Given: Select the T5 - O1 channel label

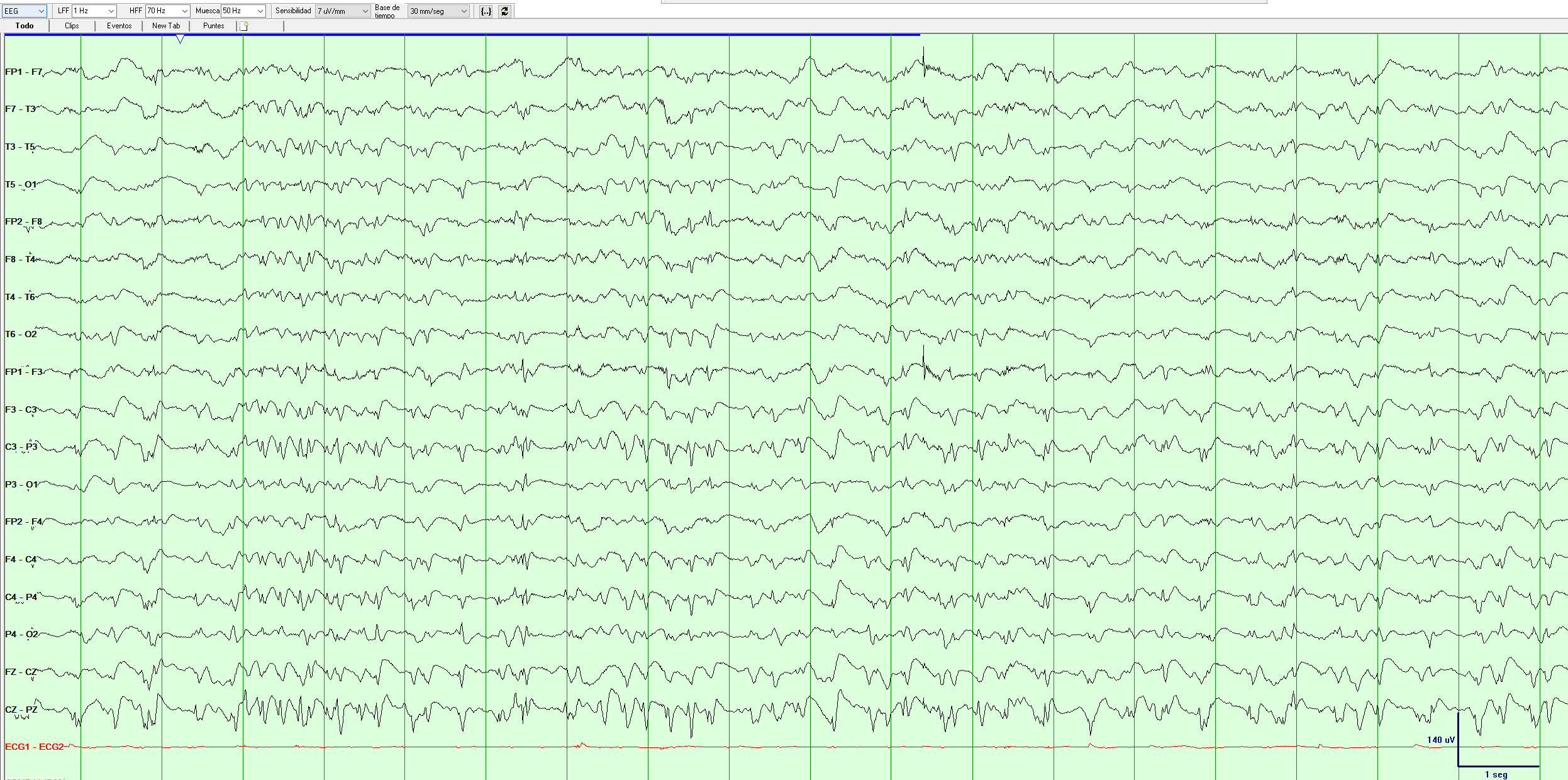Looking at the screenshot, I should [21, 184].
